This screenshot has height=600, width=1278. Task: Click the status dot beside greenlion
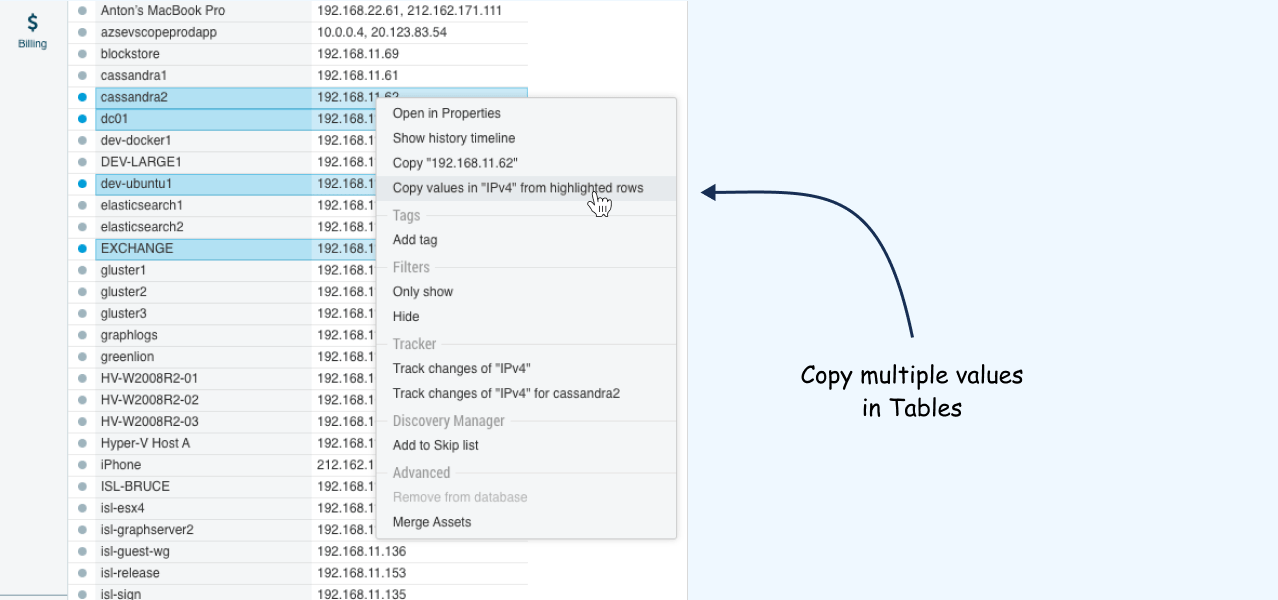[x=82, y=357]
